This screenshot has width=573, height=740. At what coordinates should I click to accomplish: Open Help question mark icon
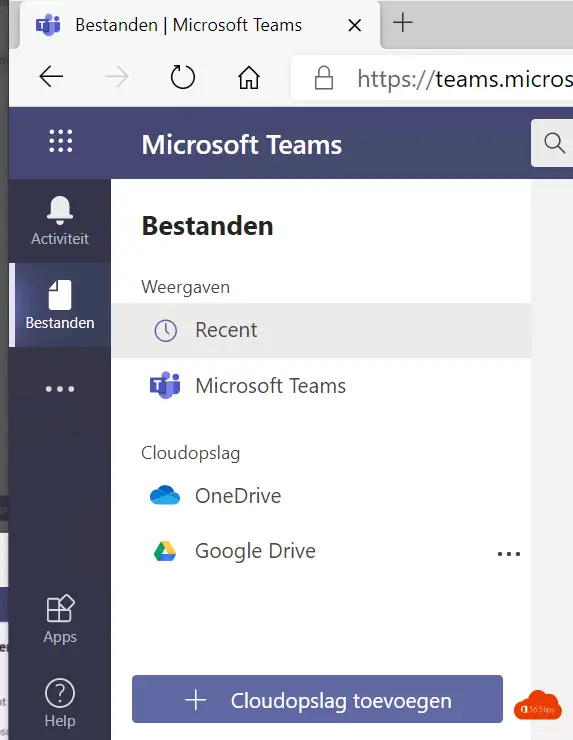pos(60,703)
